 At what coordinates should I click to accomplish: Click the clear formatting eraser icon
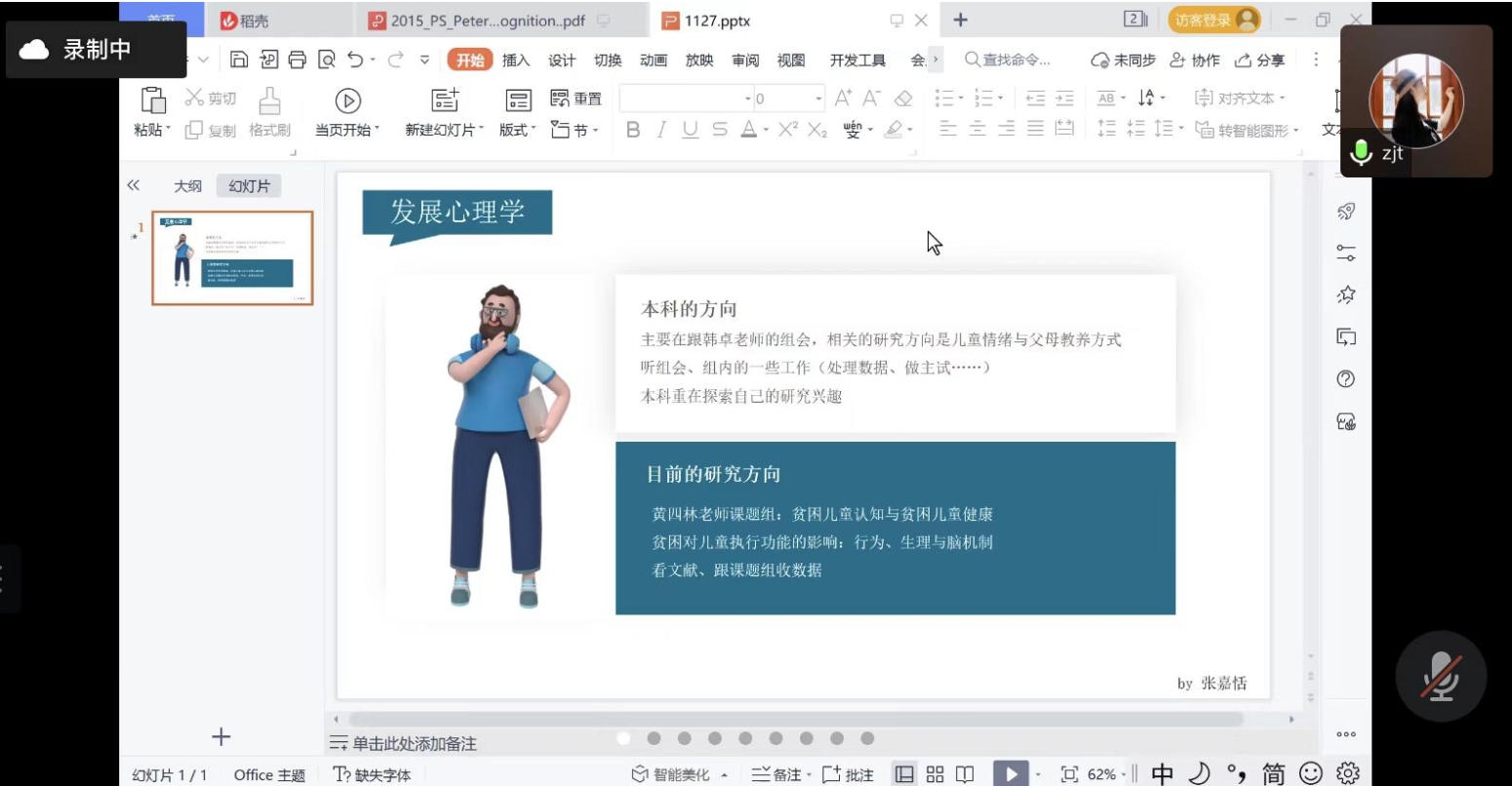point(903,98)
